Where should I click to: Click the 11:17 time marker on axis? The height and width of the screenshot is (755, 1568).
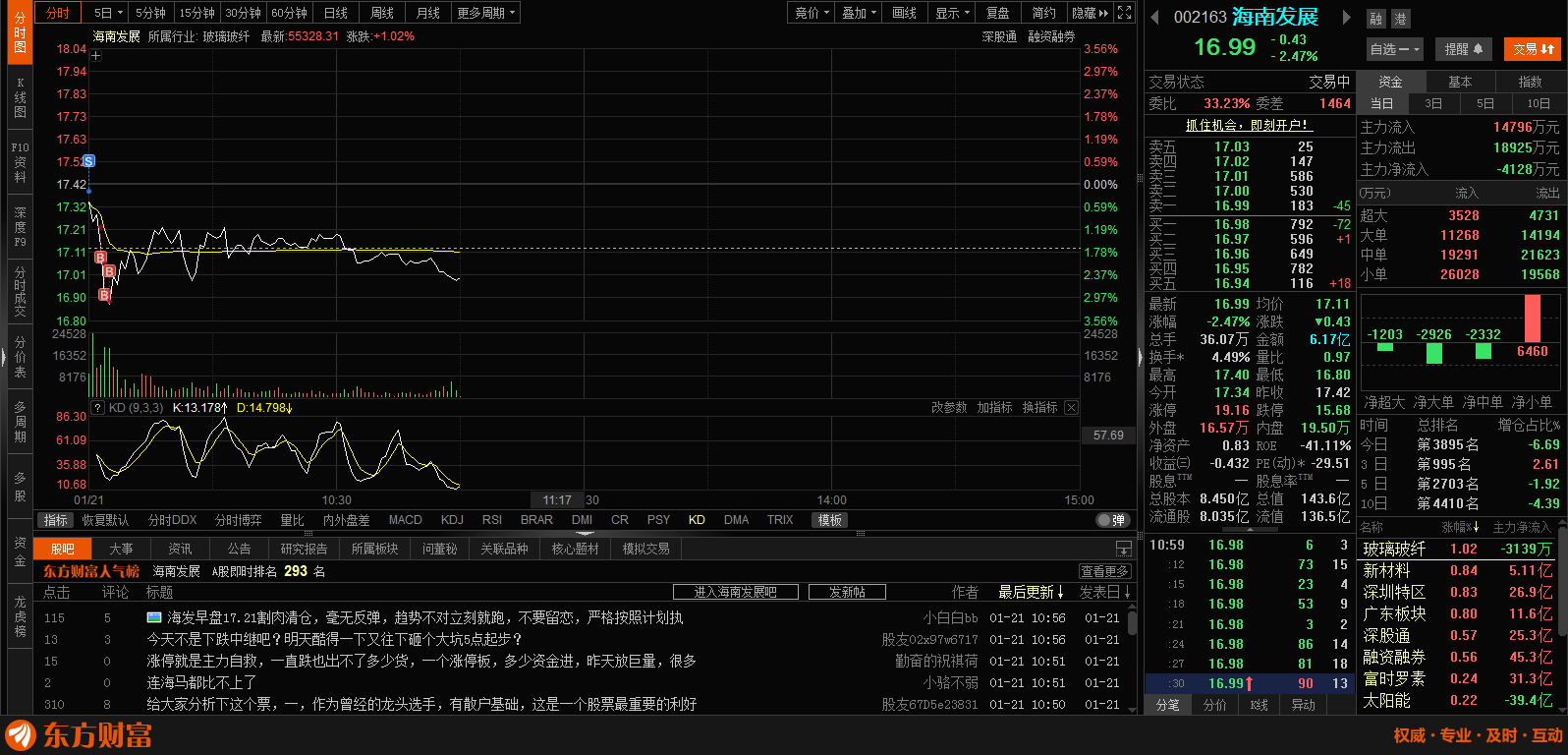tap(557, 500)
